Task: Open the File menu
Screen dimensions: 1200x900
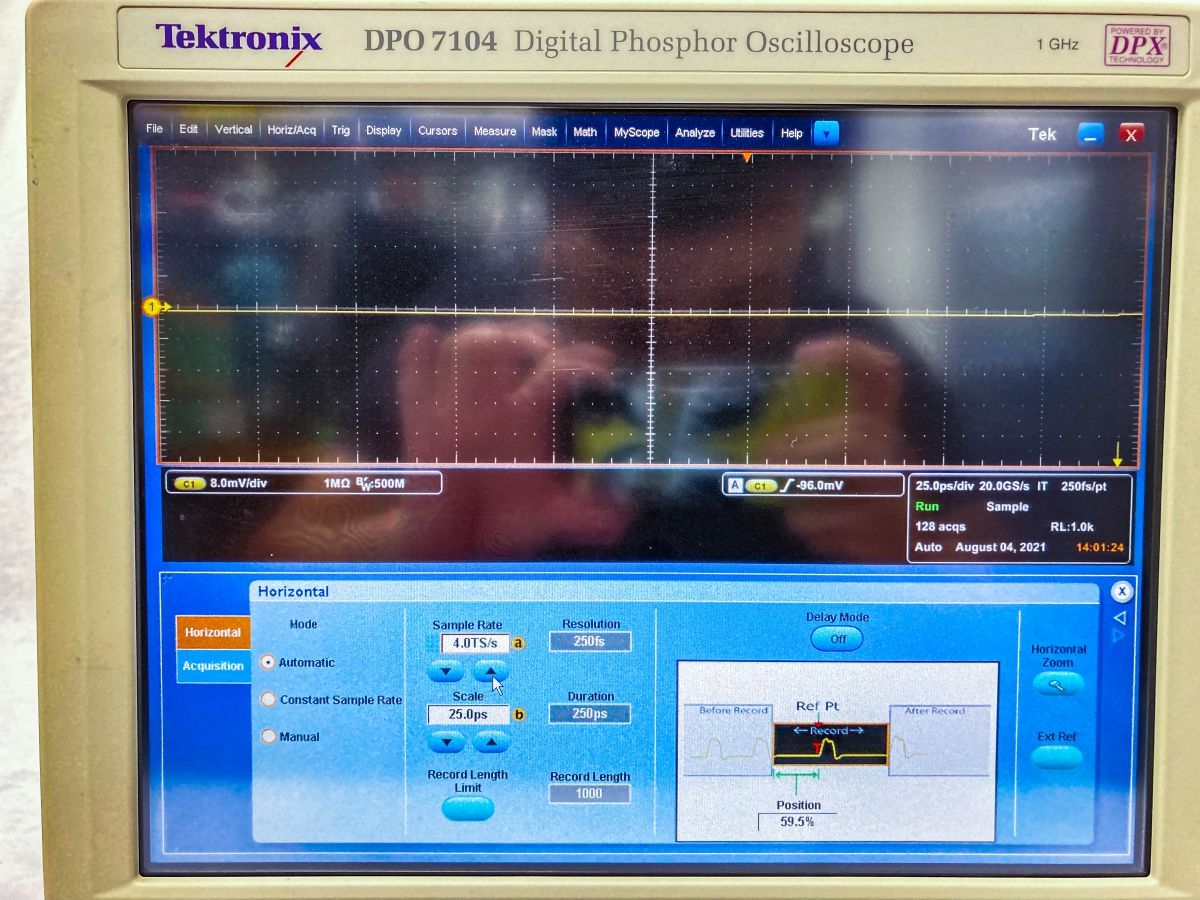Action: pyautogui.click(x=154, y=130)
